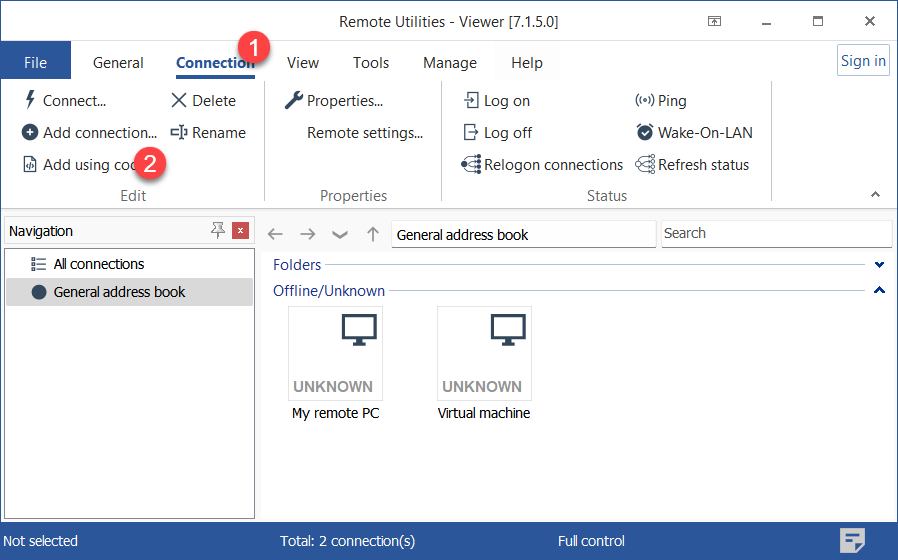Click the Relogon connections icon

click(471, 164)
